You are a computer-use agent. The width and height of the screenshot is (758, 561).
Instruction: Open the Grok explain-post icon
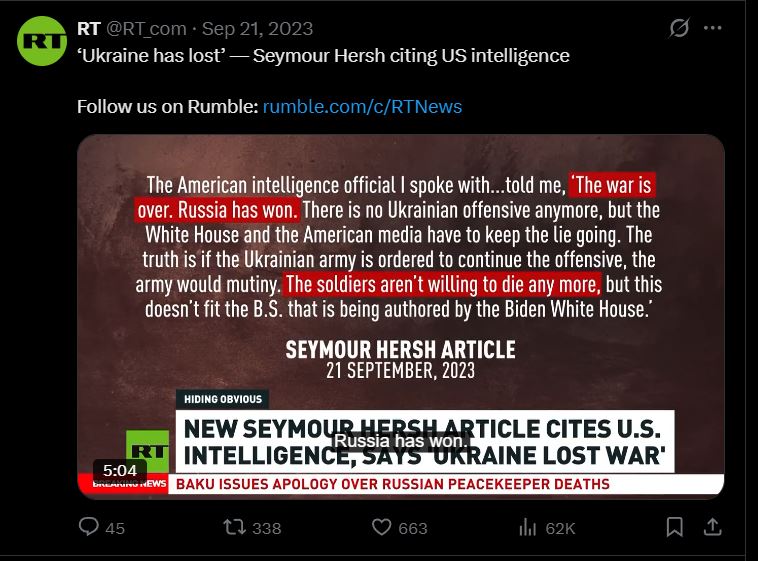[679, 28]
